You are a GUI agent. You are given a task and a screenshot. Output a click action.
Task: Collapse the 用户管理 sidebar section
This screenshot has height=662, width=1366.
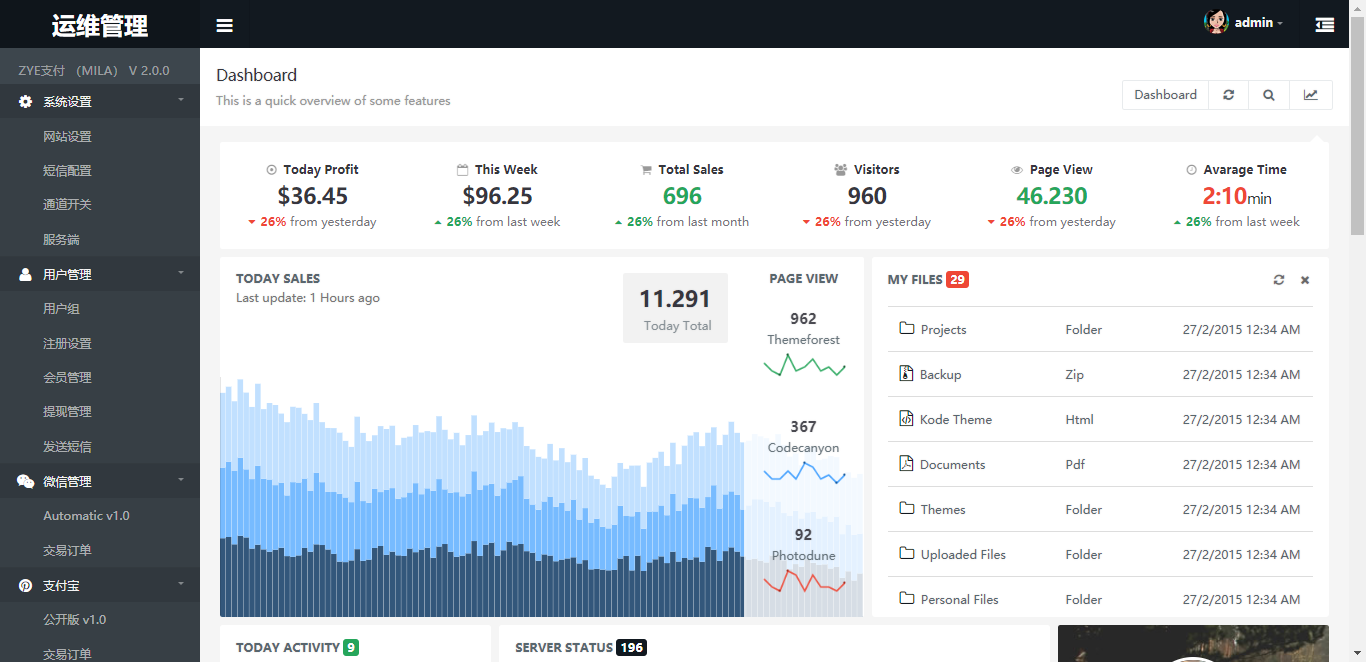coord(100,274)
